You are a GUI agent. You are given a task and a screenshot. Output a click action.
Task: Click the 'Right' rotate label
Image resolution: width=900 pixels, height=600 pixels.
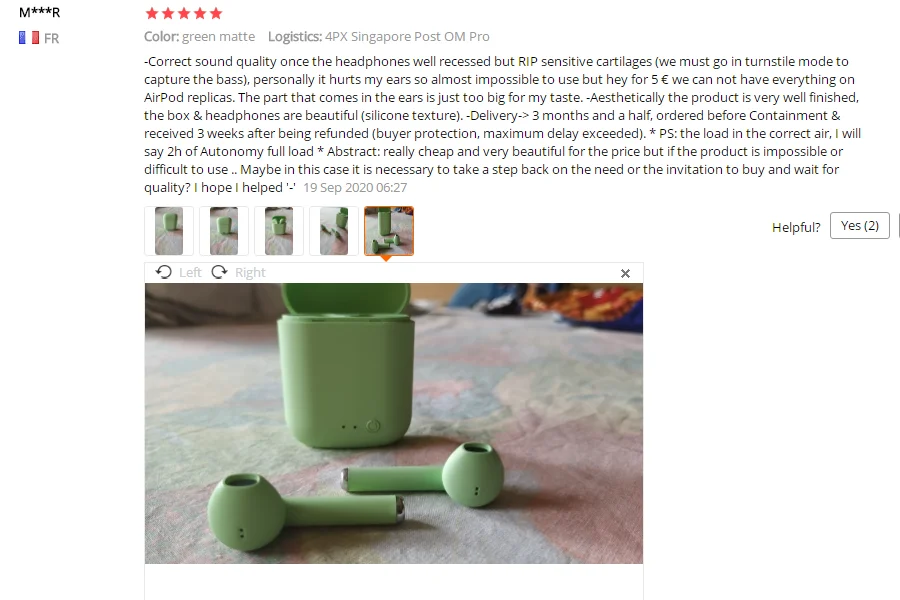[250, 272]
